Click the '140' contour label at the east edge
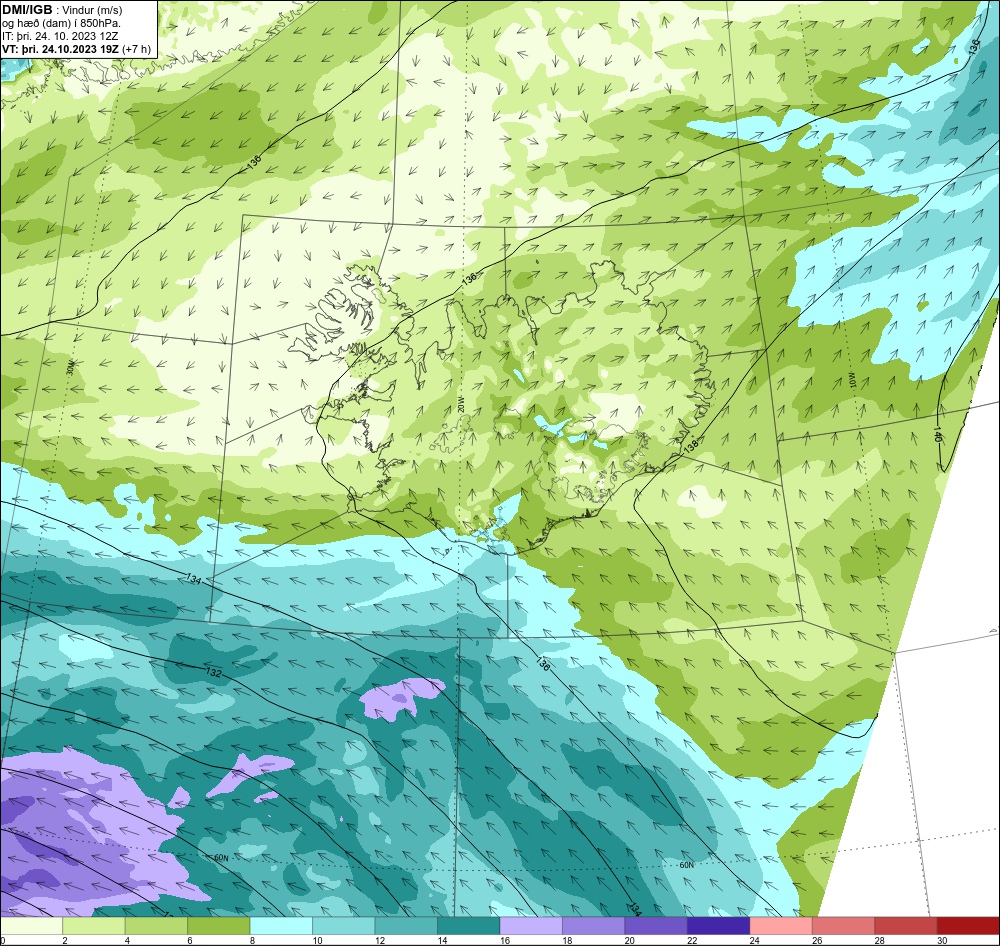 click(937, 436)
